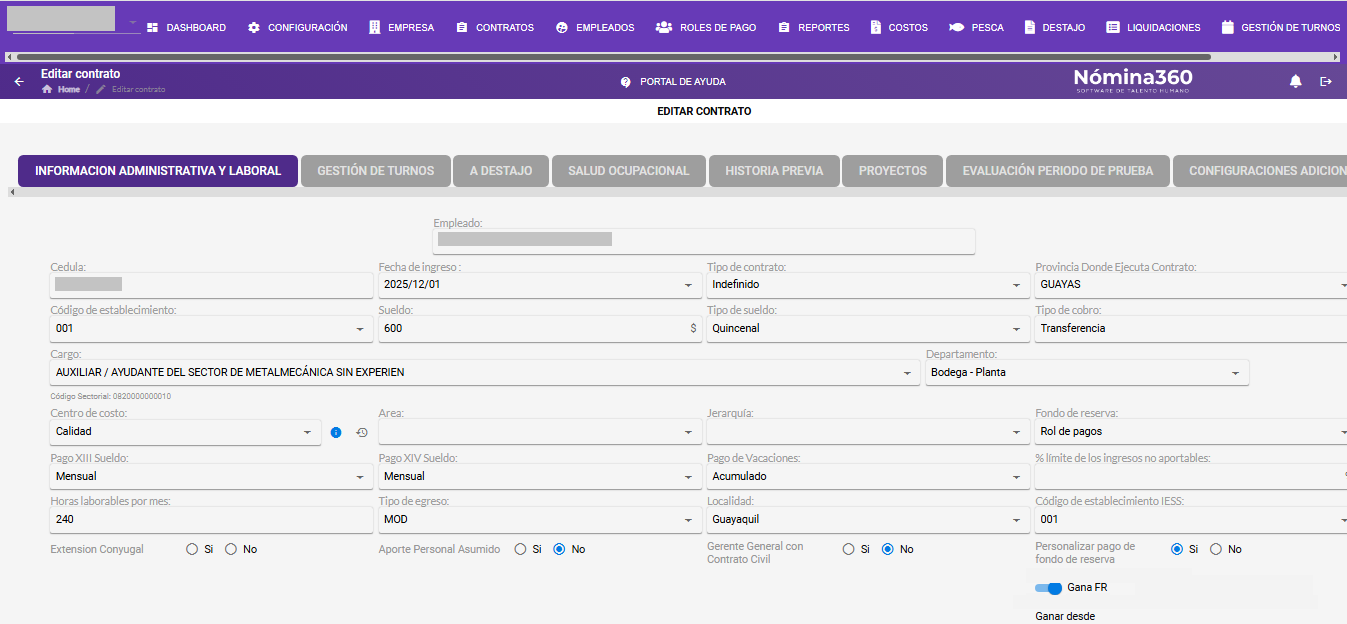Click the Empleado field

pyautogui.click(x=704, y=240)
